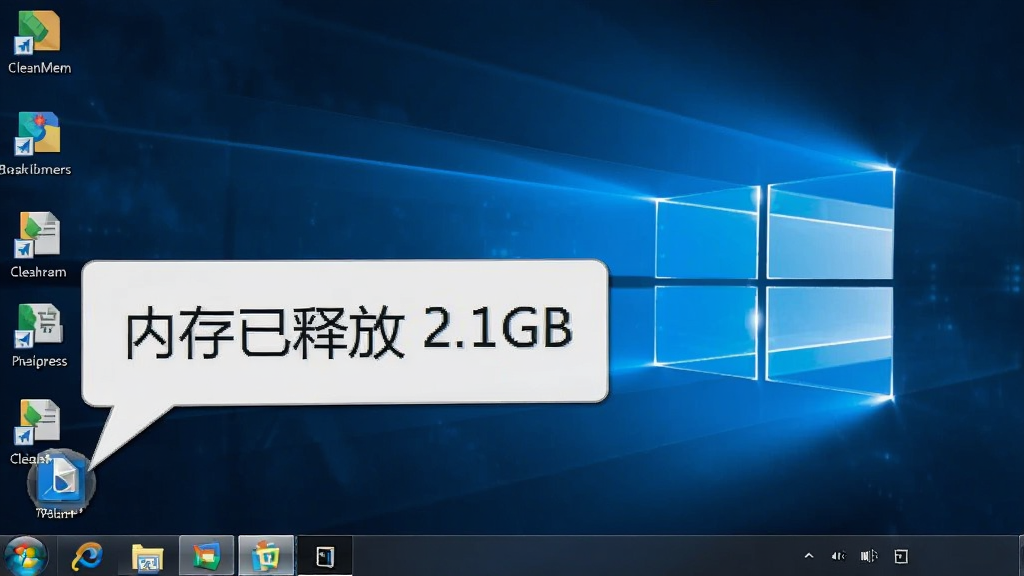
Task: Open the Store bag icon in taskbar
Action: click(x=266, y=556)
